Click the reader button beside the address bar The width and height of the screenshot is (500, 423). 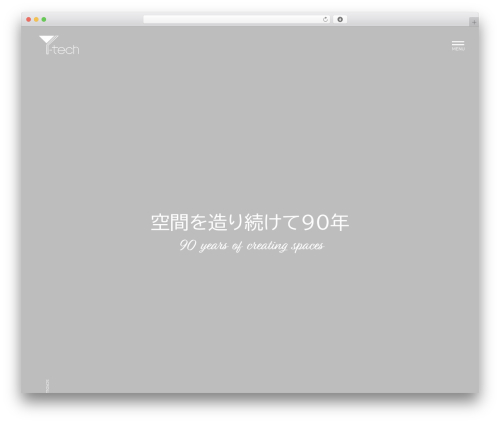(340, 20)
